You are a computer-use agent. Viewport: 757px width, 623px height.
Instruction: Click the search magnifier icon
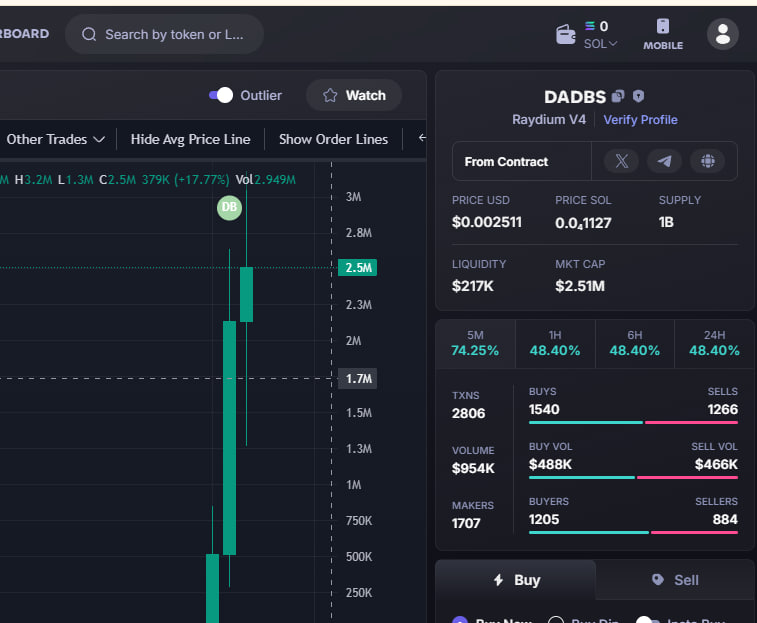click(x=89, y=34)
